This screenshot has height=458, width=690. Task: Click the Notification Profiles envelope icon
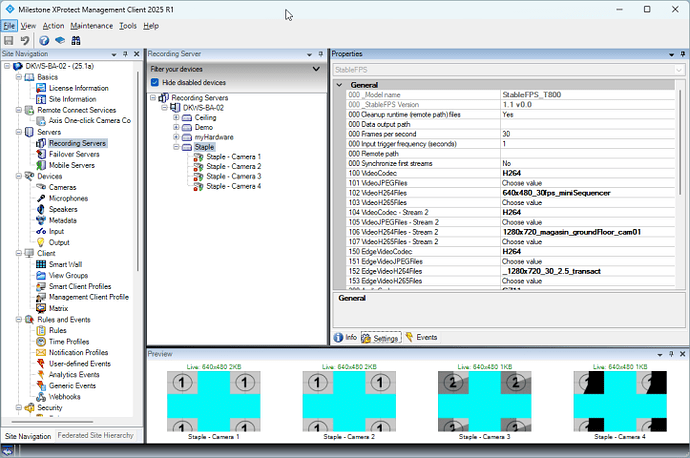[41, 352]
